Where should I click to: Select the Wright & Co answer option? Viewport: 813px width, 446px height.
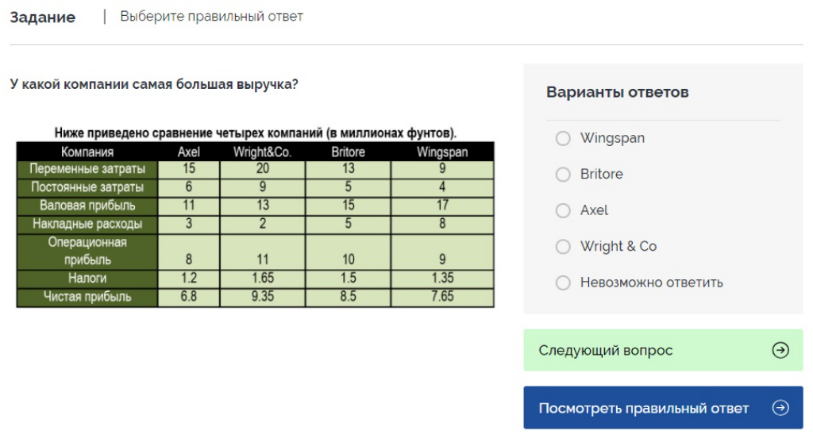(x=563, y=246)
